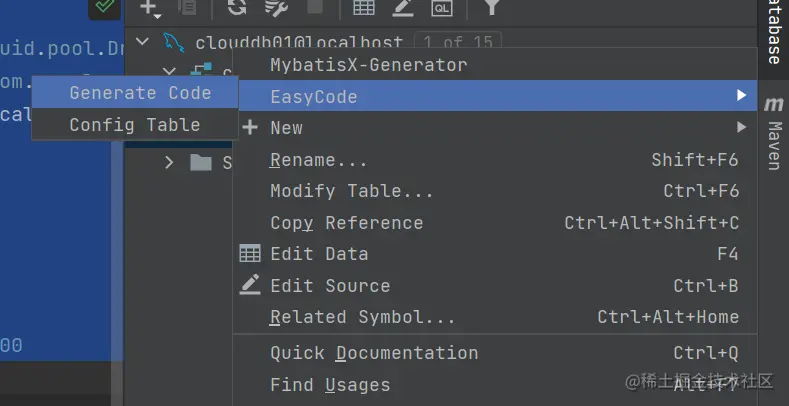Screen dimensions: 789x406
Task: Click the Edit Source pencil icon in toolbar
Action: click(x=403, y=7)
